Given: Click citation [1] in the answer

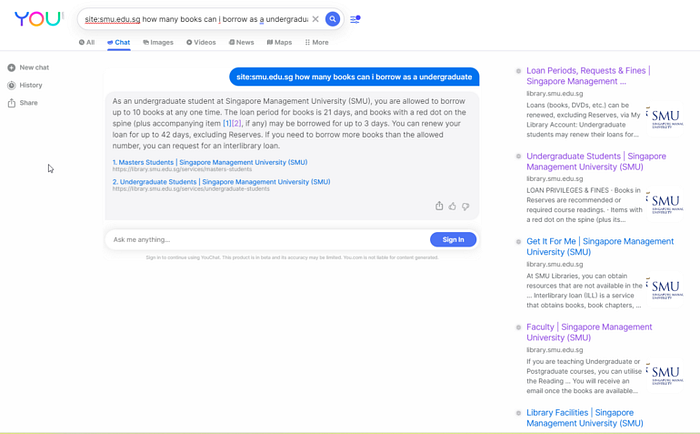Looking at the screenshot, I should 227,123.
